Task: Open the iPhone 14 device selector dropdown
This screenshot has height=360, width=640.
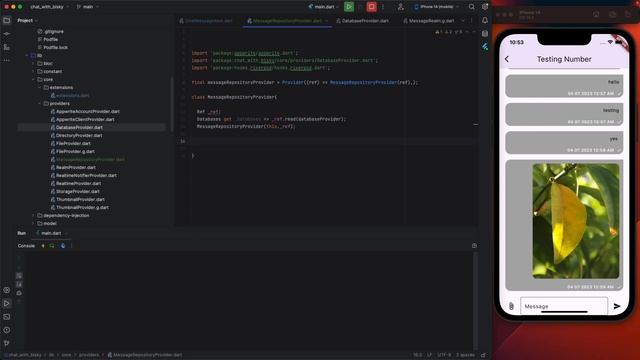Action: click(436, 7)
